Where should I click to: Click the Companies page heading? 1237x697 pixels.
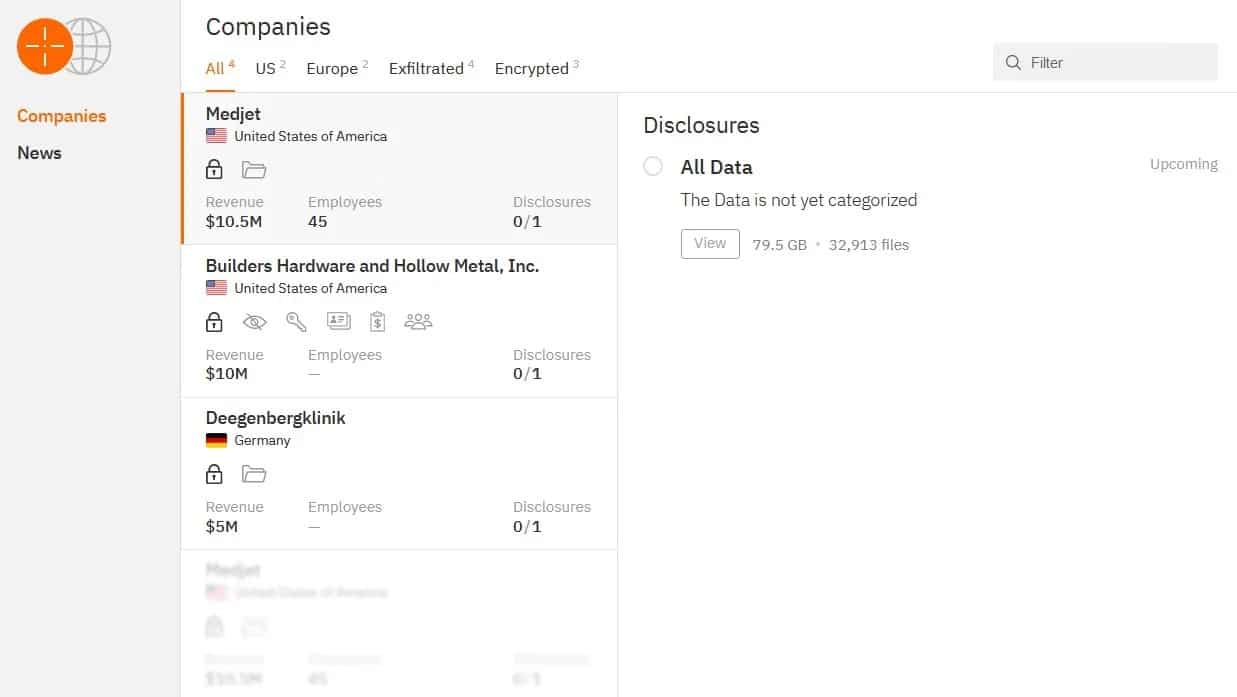(x=268, y=27)
